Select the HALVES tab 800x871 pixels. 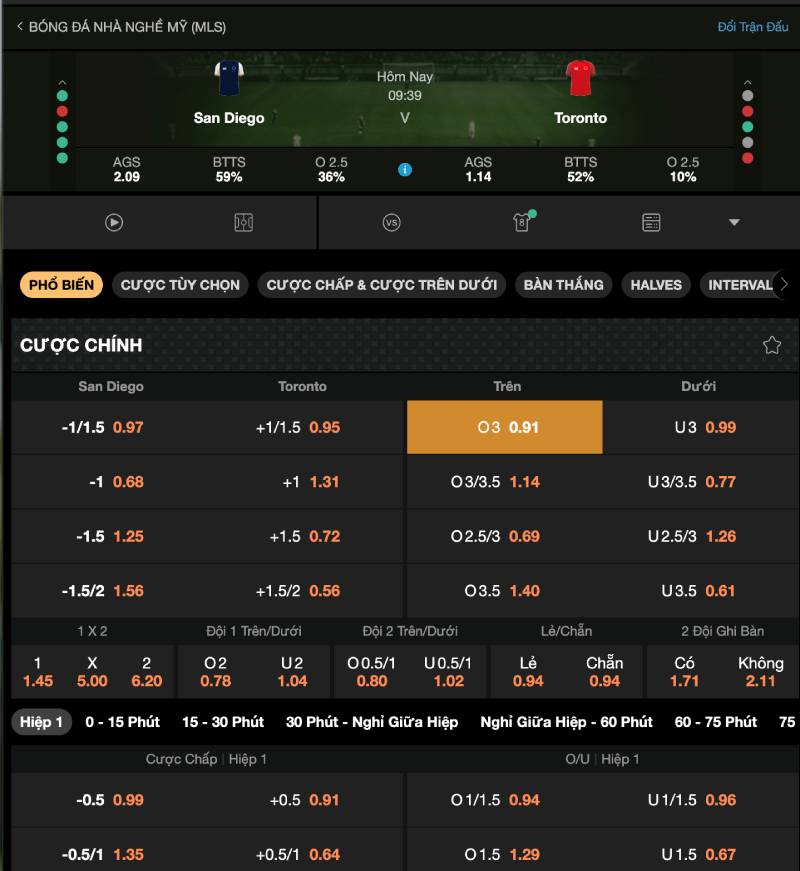tap(656, 285)
